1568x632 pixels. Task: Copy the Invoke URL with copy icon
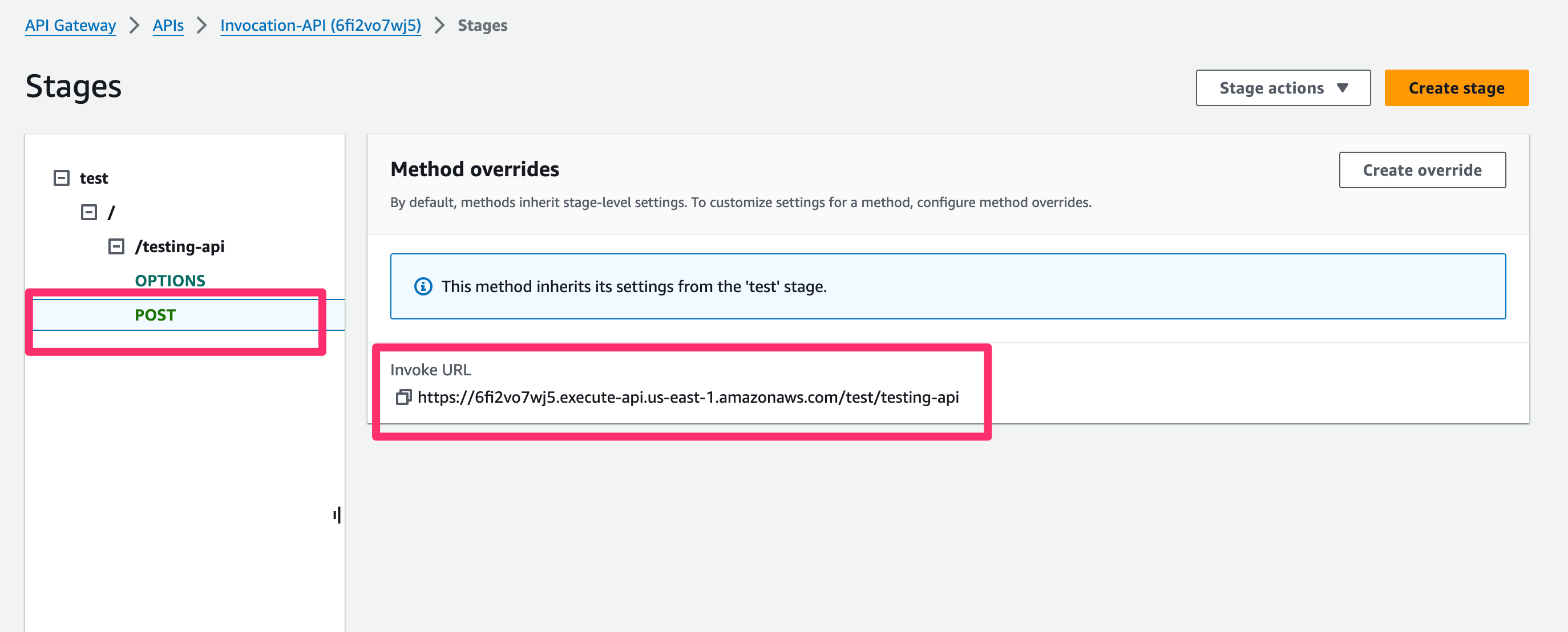[x=403, y=397]
